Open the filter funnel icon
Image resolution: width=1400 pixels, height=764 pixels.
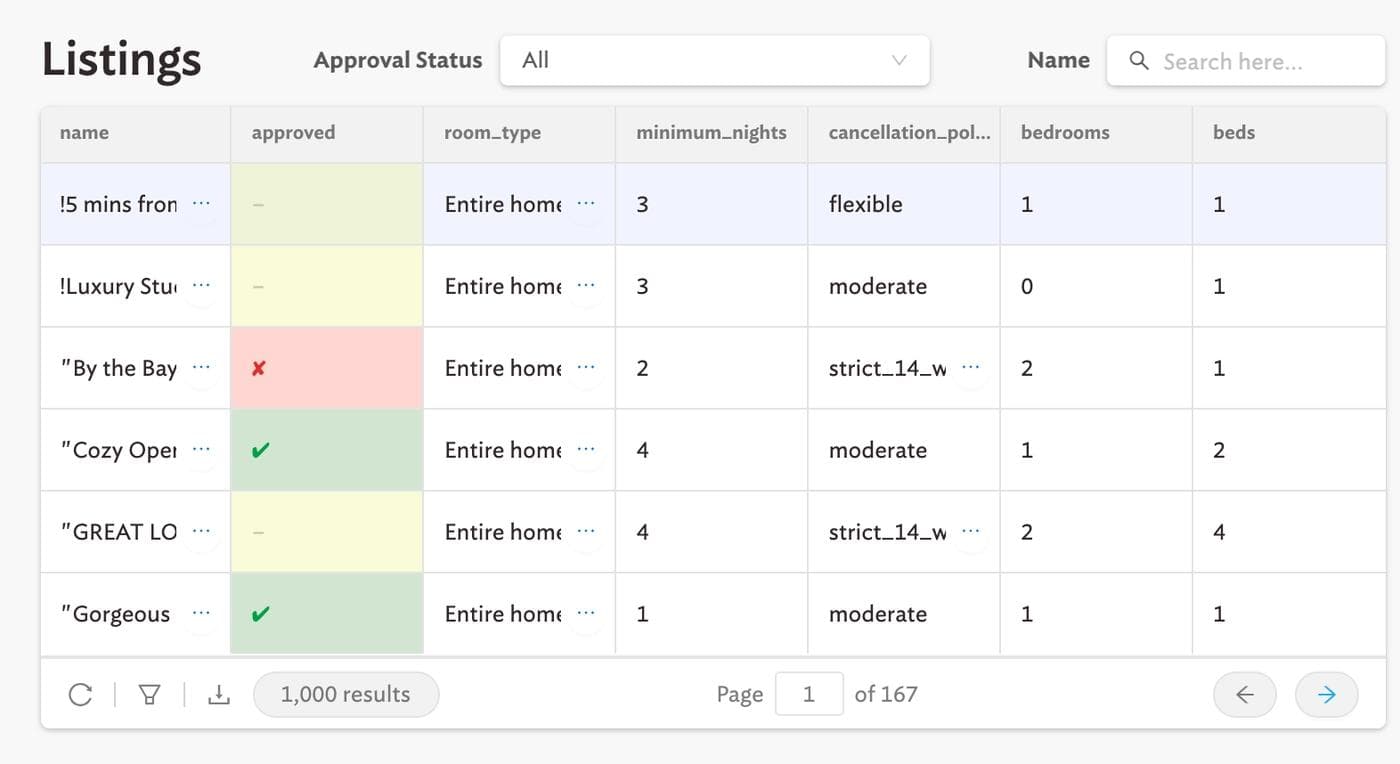pos(149,694)
